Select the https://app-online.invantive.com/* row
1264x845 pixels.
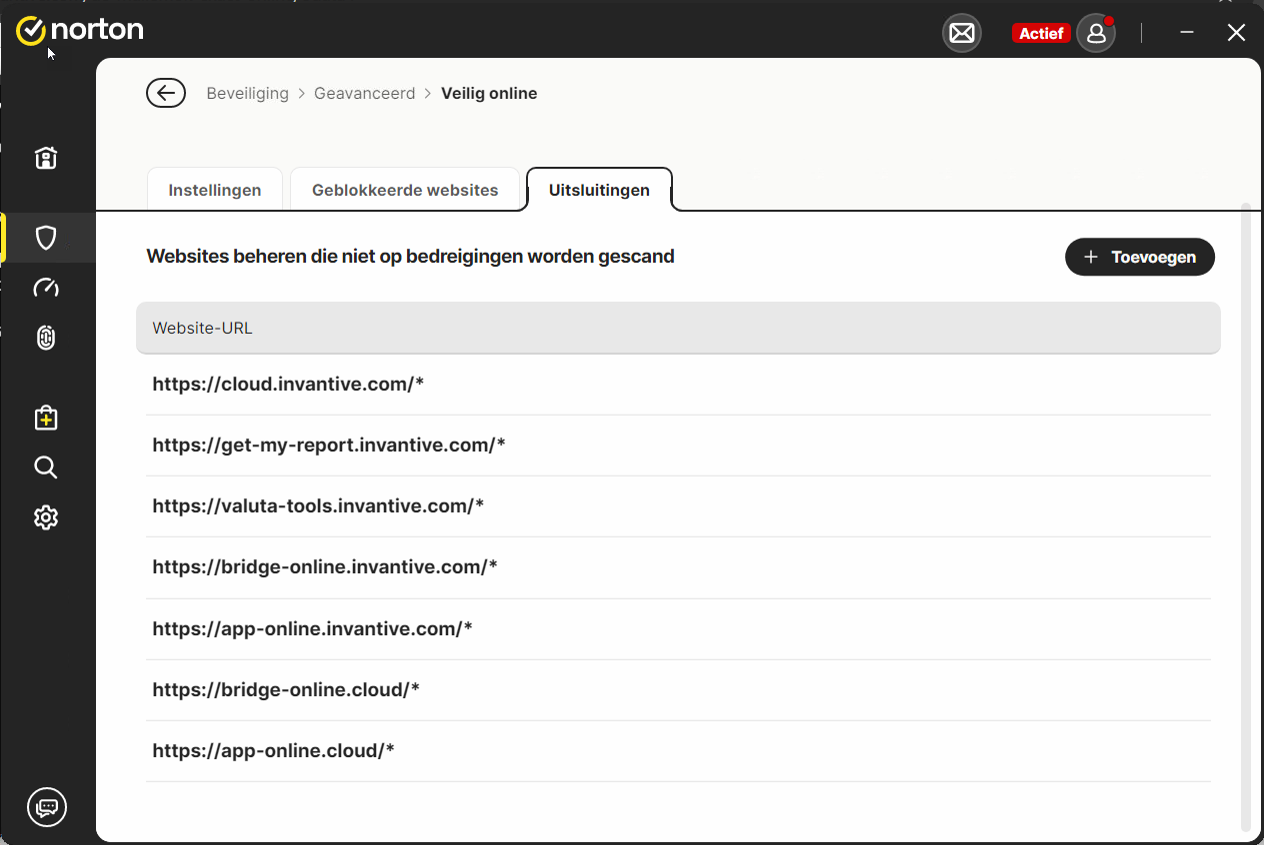678,629
